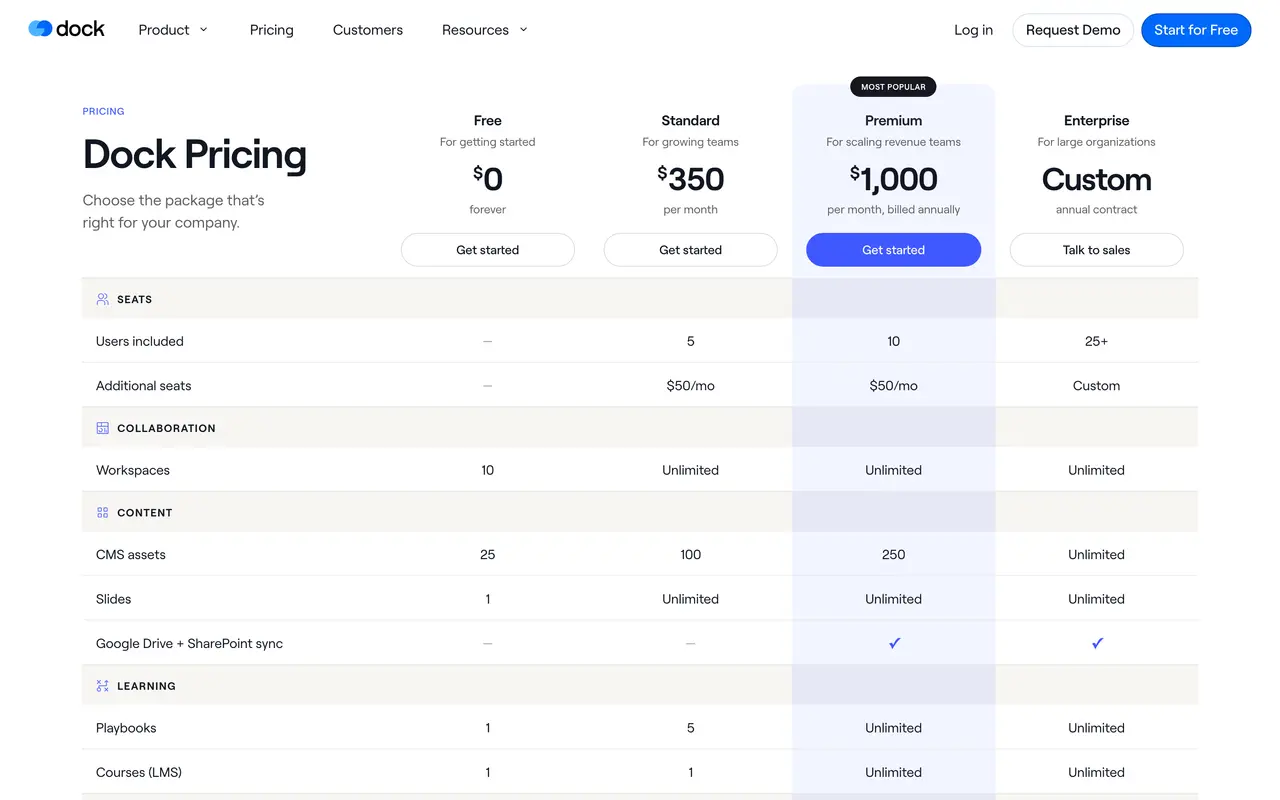Image resolution: width=1280 pixels, height=800 pixels.
Task: Click Free CMS assets value 25
Action: (x=488, y=554)
